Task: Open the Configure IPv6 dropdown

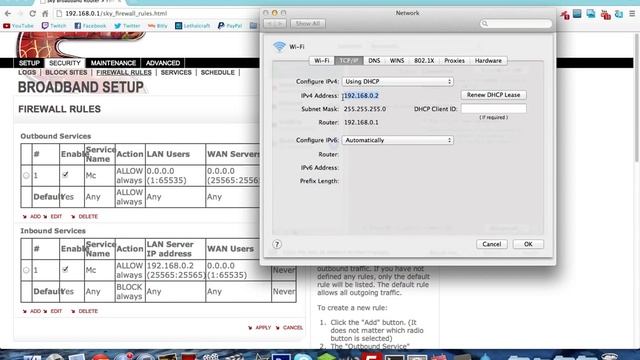Action: pos(398,140)
